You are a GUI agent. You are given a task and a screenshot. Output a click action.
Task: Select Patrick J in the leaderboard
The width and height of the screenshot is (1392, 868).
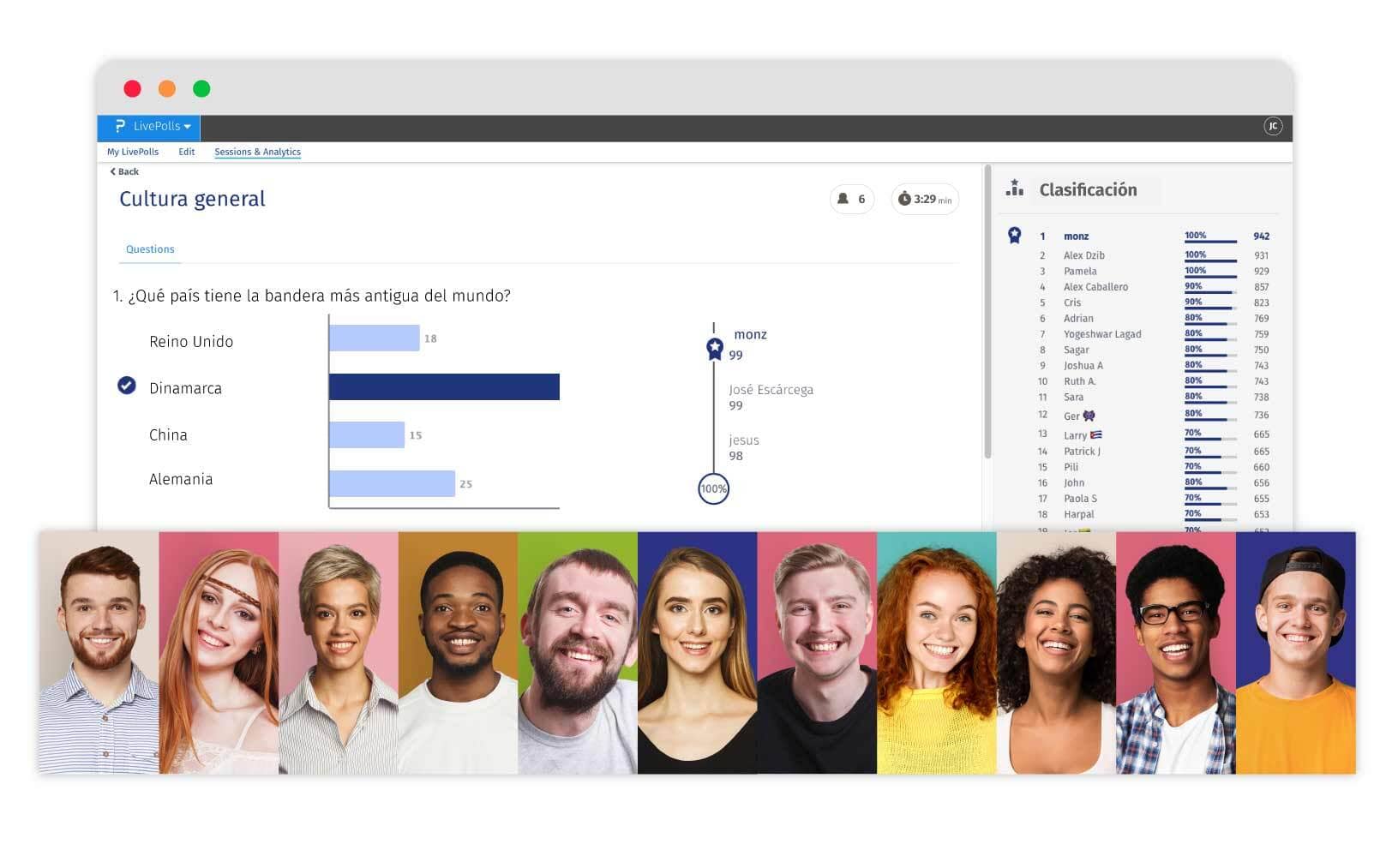[1082, 452]
